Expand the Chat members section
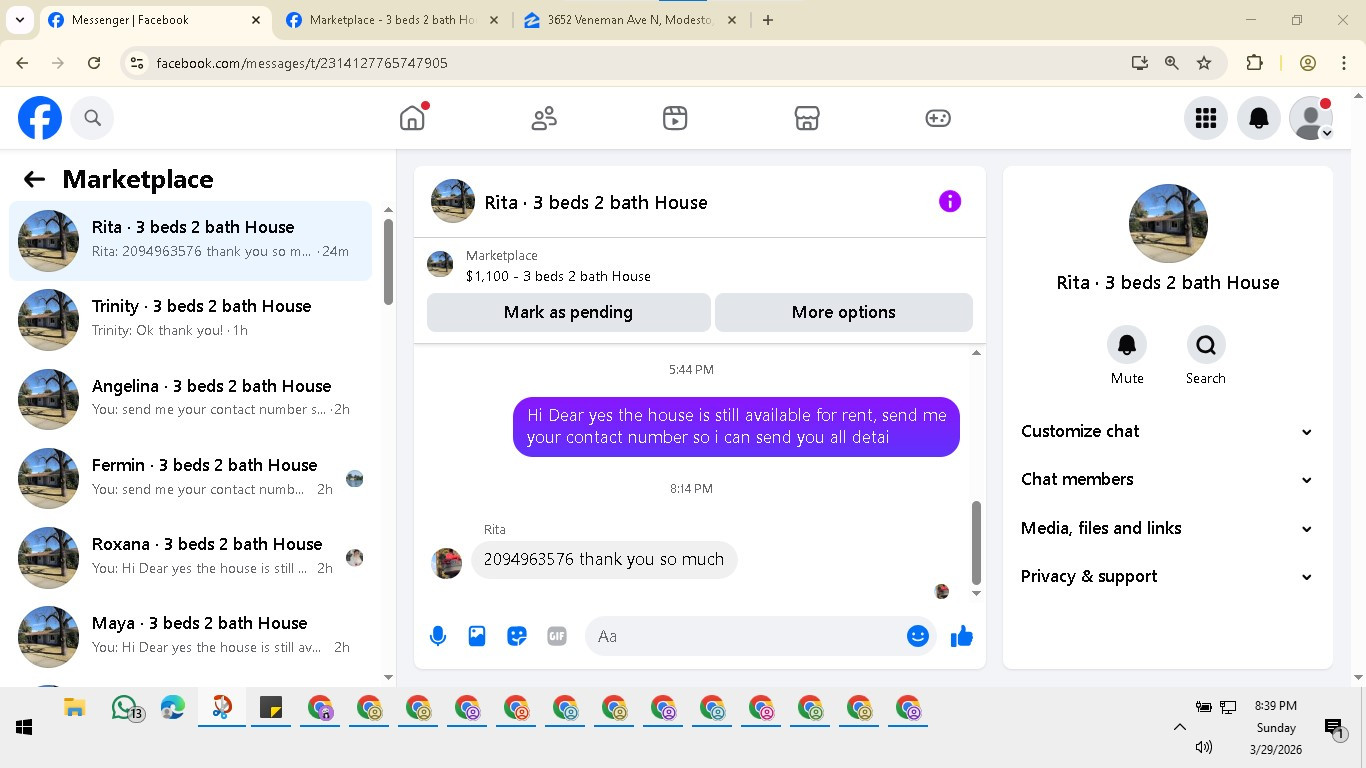1366x768 pixels. pyautogui.click(x=1167, y=479)
